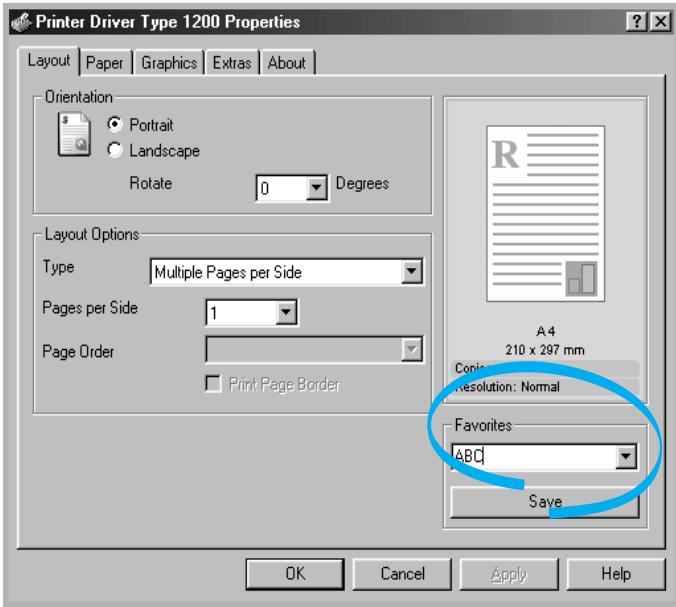This screenshot has width=676, height=607.
Task: Click the OK button
Action: (295, 574)
